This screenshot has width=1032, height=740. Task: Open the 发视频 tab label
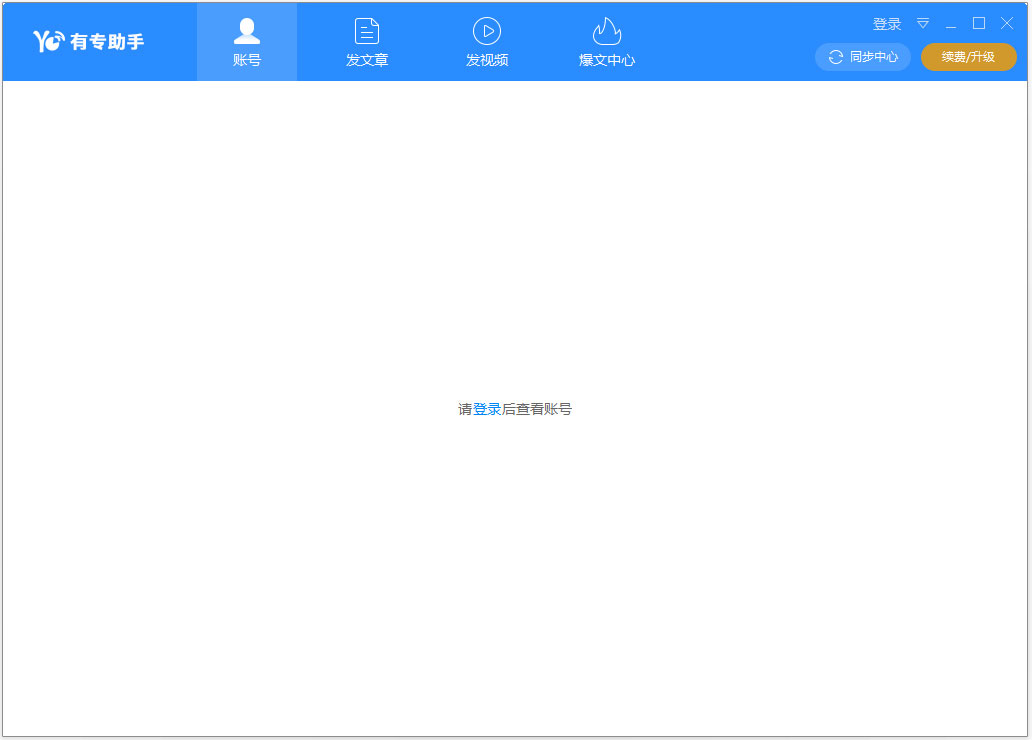tap(487, 60)
